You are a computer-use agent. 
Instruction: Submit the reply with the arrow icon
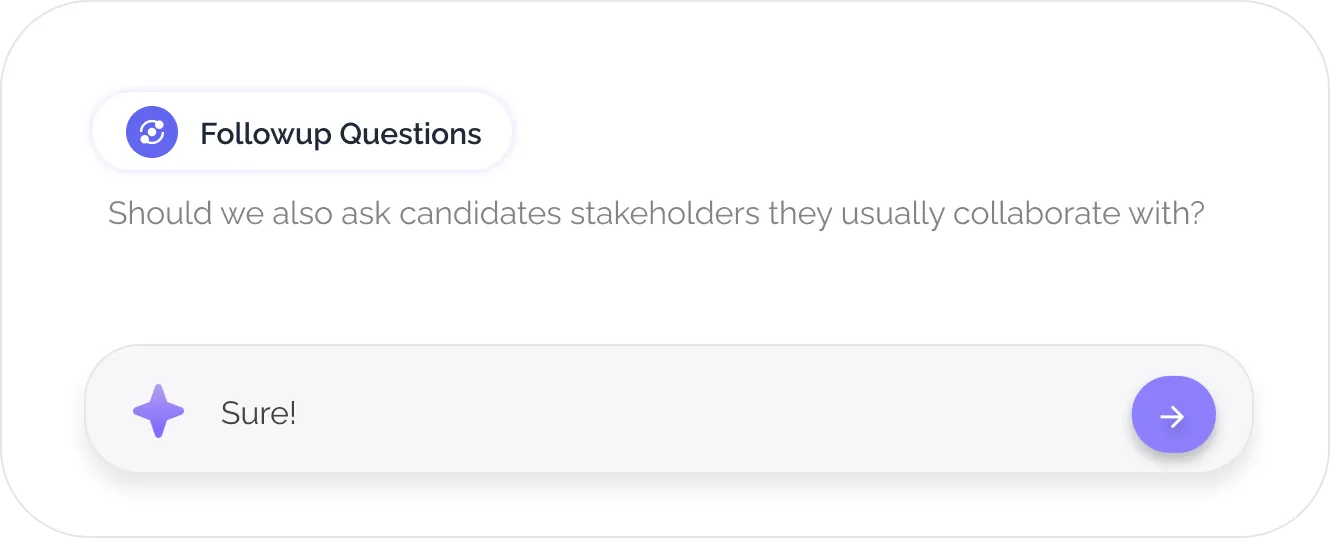[x=1173, y=415]
